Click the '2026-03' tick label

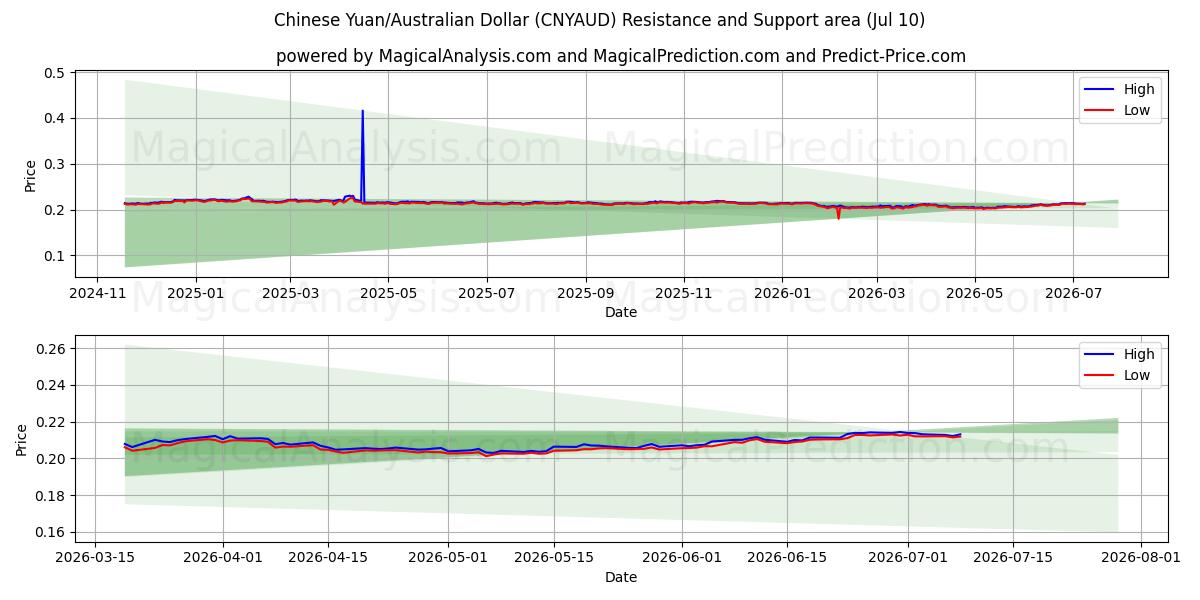[876, 293]
